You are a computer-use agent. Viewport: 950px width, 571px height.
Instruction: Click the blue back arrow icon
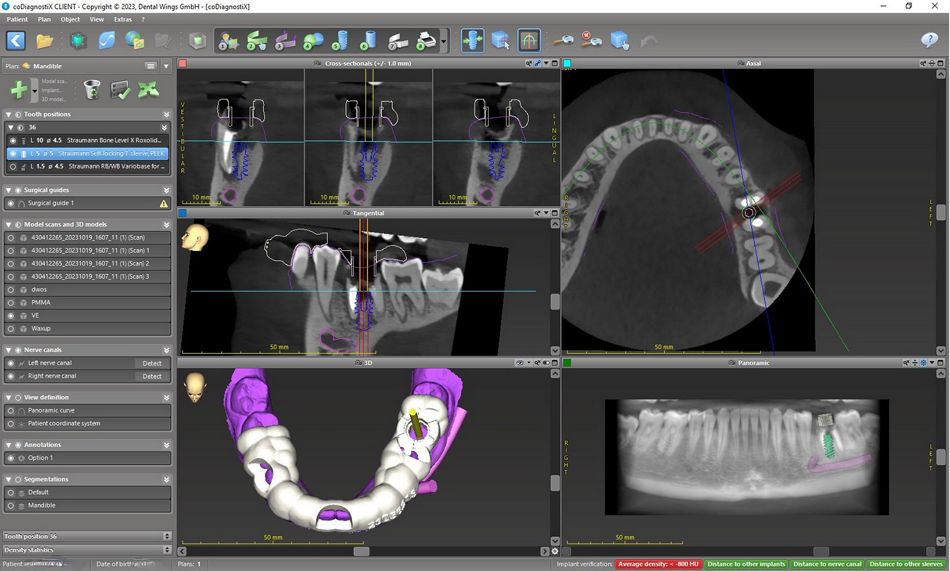coord(16,41)
